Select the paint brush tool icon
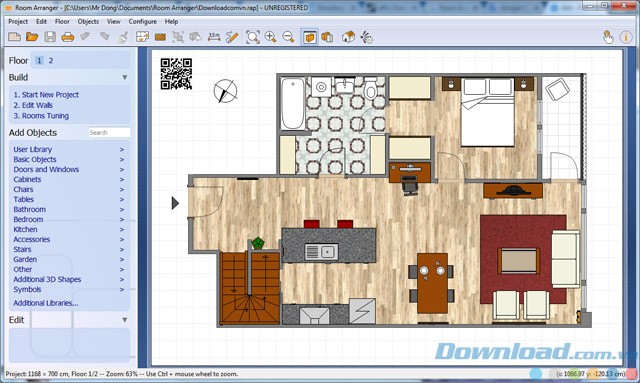Screen dimensions: 640x383 coord(123,37)
